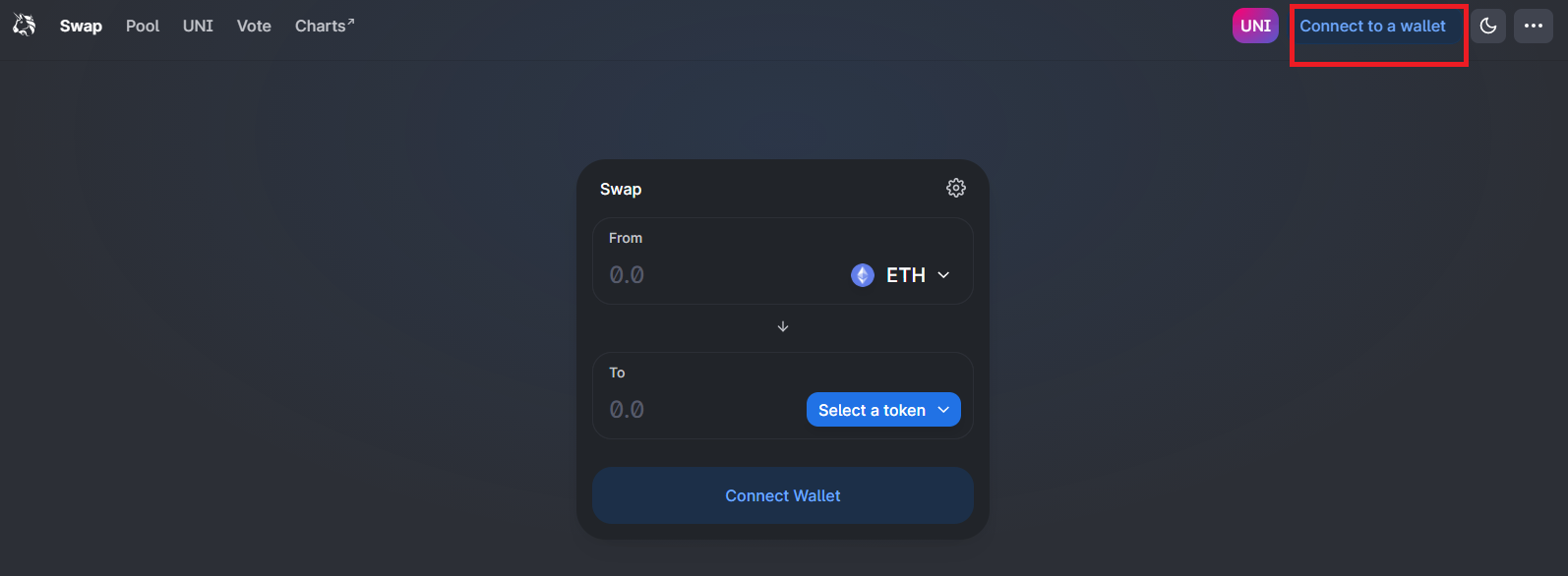Select the Swap navigation tab
This screenshot has height=576, width=1568.
click(81, 27)
